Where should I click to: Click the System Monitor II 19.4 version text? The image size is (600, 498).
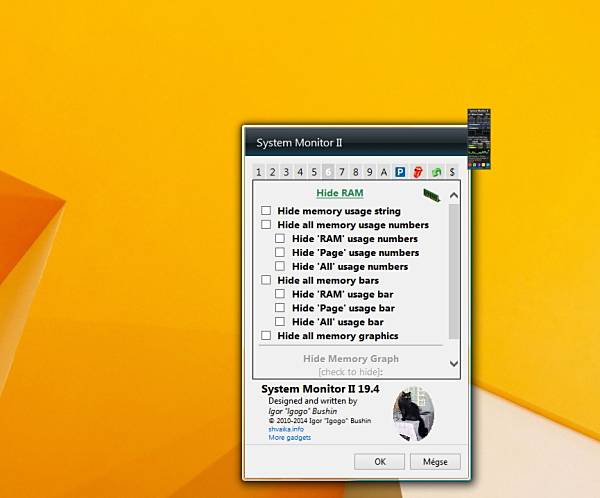tap(320, 389)
